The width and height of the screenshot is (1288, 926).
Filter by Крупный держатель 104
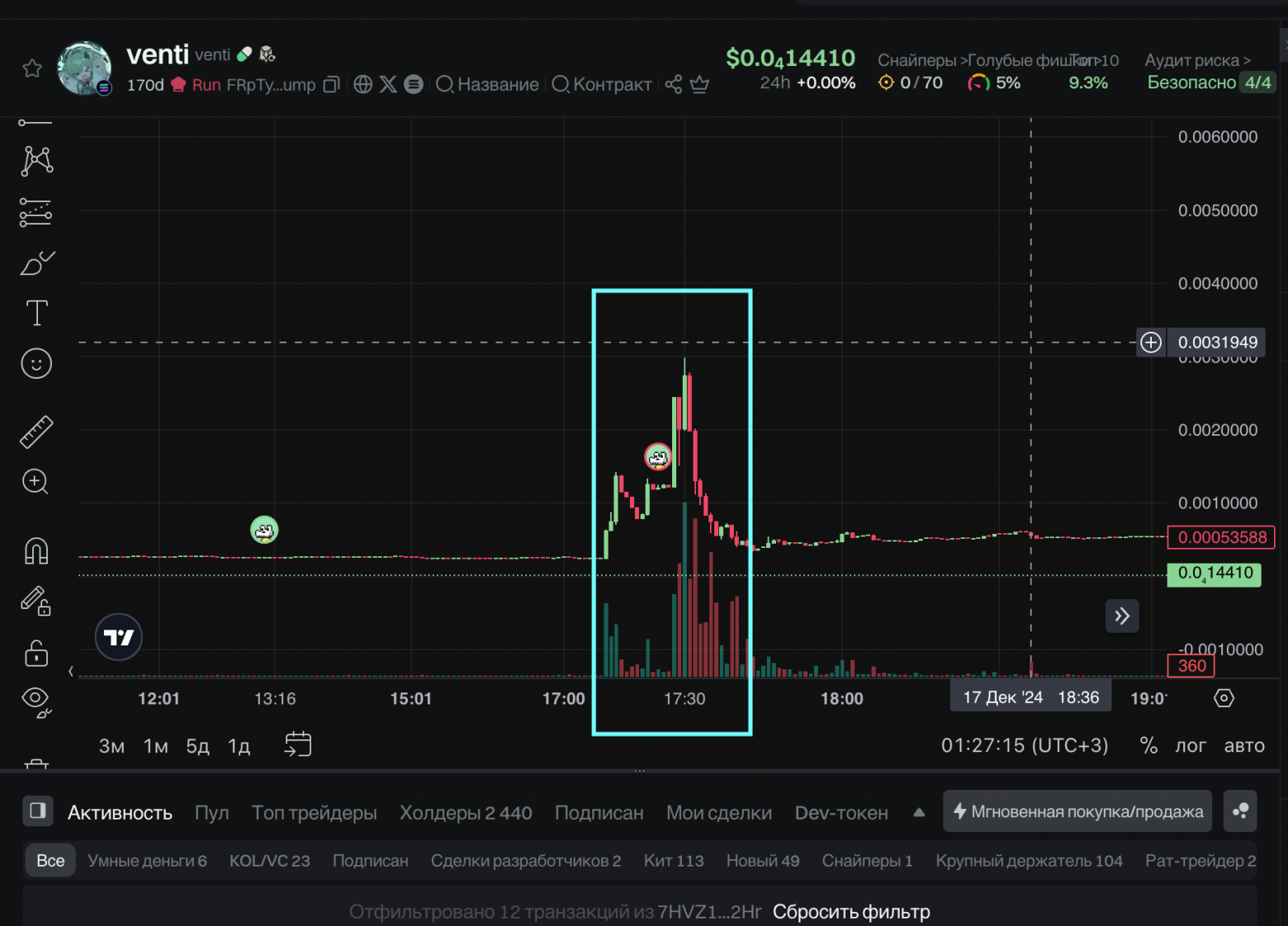point(1029,861)
